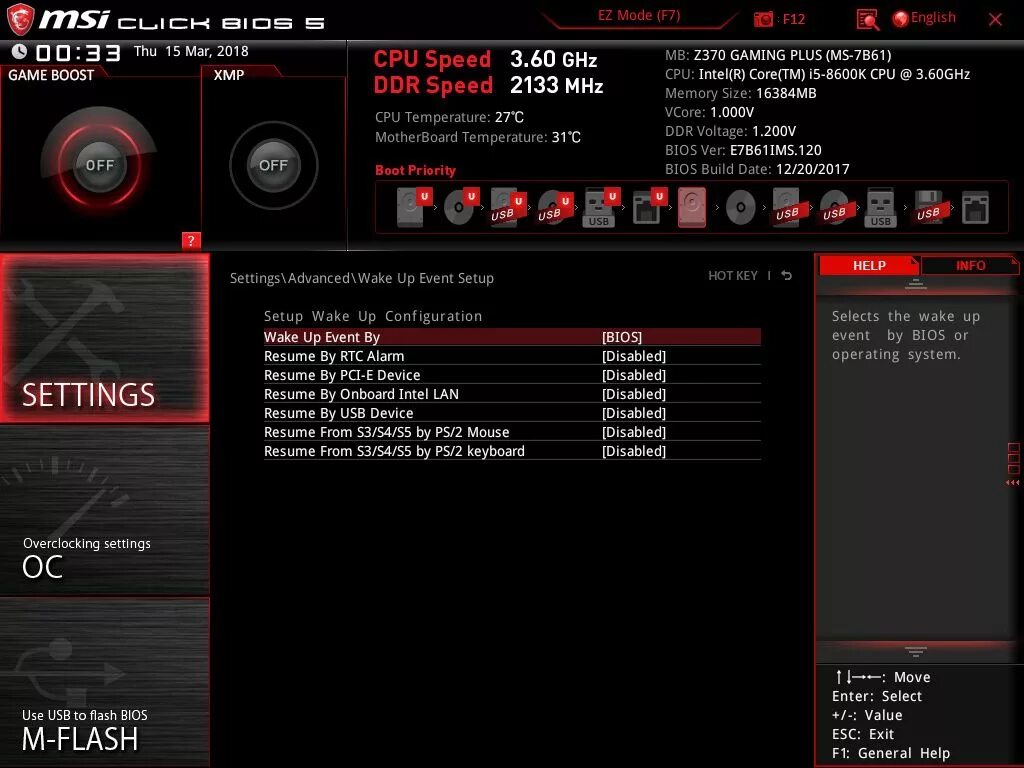The width and height of the screenshot is (1024, 768).
Task: Click the UEFI network boot device icon
Action: coord(648,207)
